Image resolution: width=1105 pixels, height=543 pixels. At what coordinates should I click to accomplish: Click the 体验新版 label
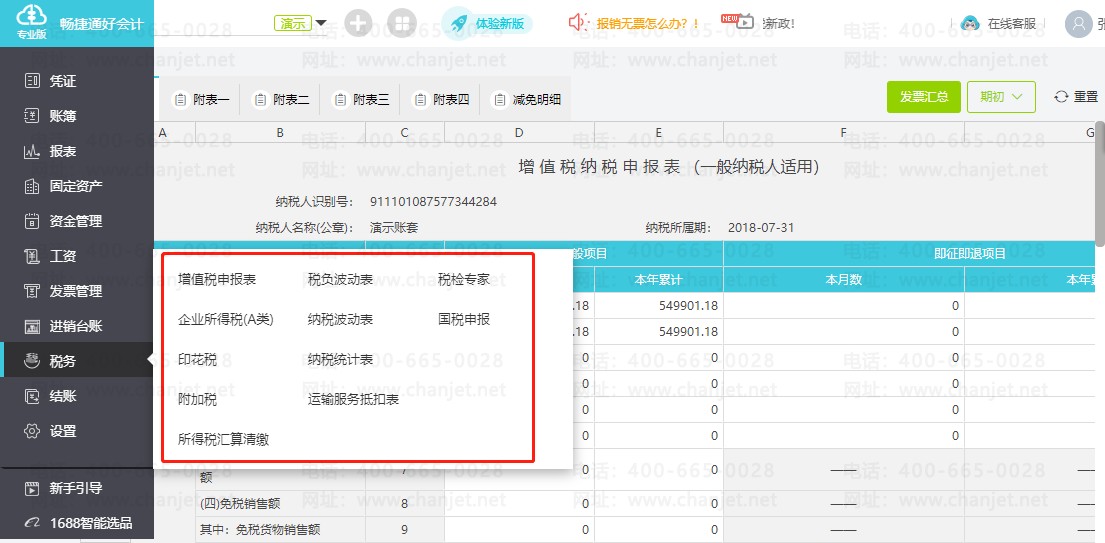pos(500,23)
